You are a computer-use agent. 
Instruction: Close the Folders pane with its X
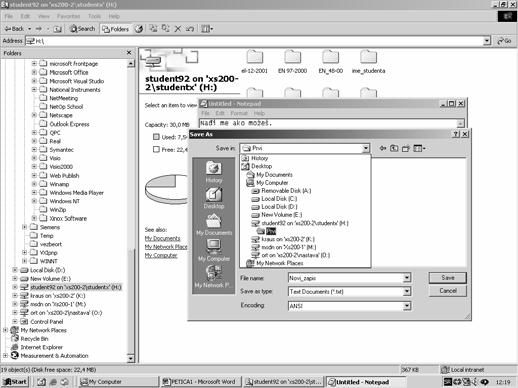tap(129, 53)
